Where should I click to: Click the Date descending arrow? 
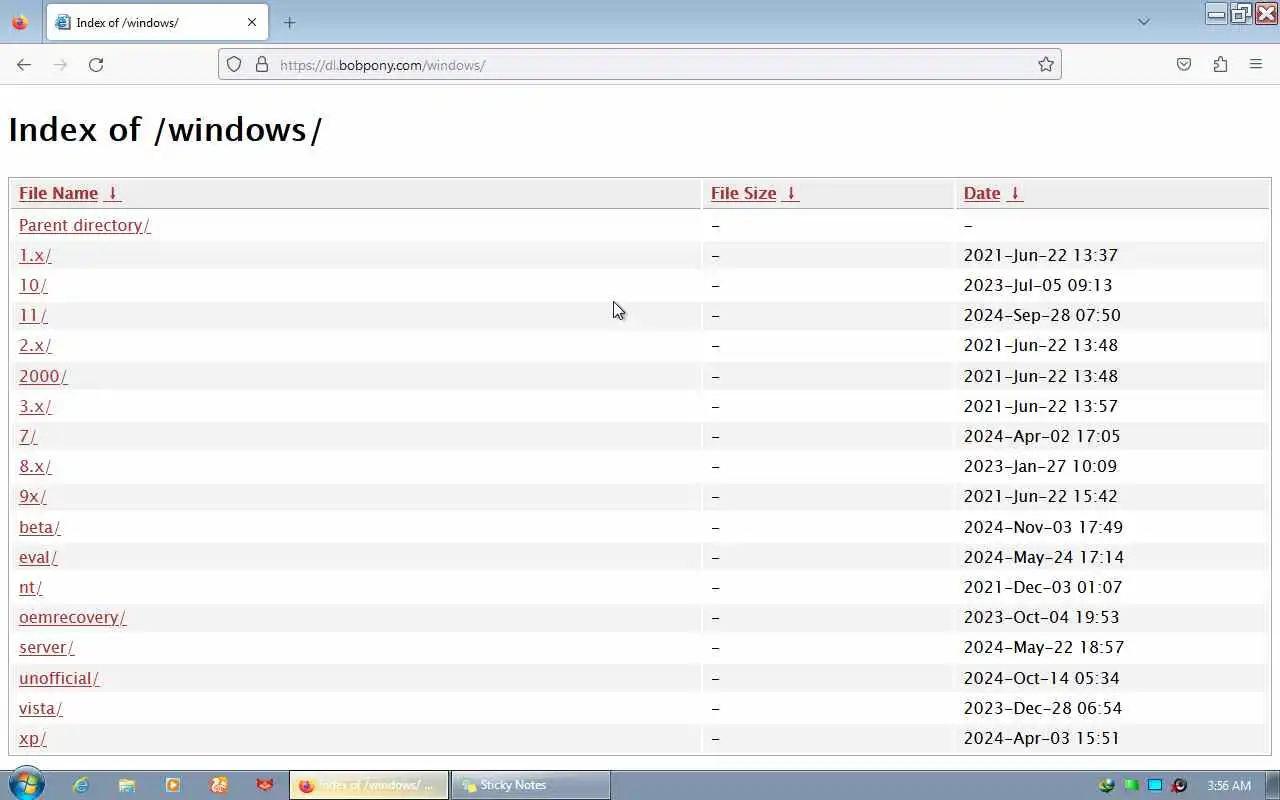tap(1015, 193)
